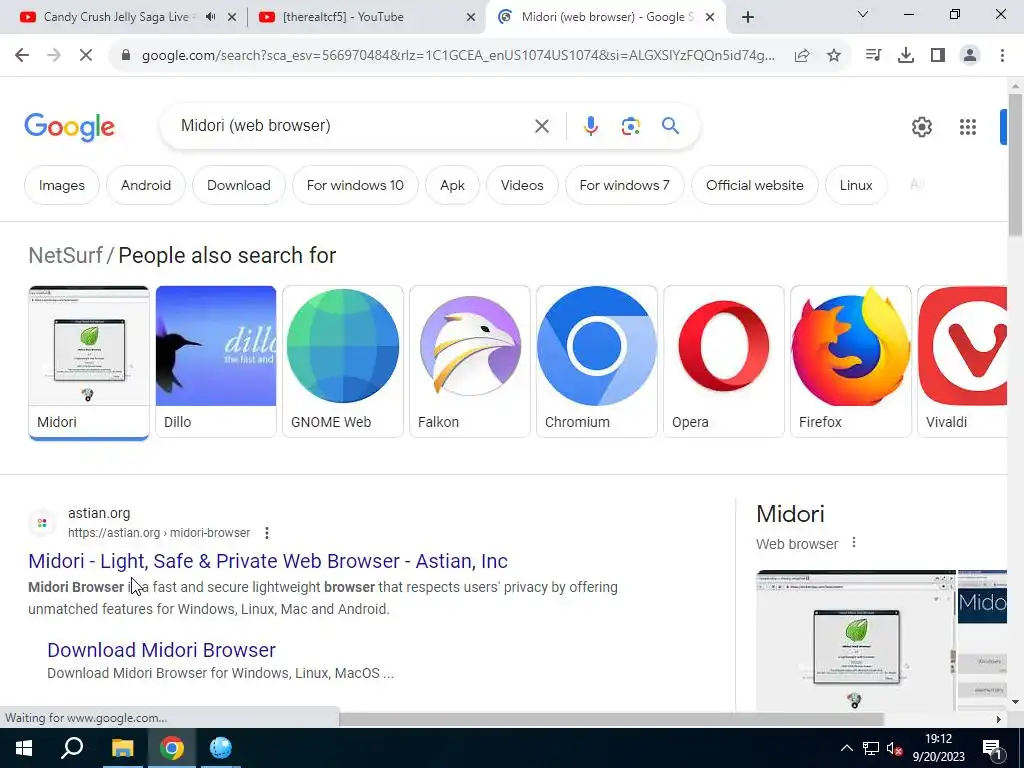Switch to Candy Crush Jelly Saga Live tab
The height and width of the screenshot is (768, 1024).
pos(116,17)
